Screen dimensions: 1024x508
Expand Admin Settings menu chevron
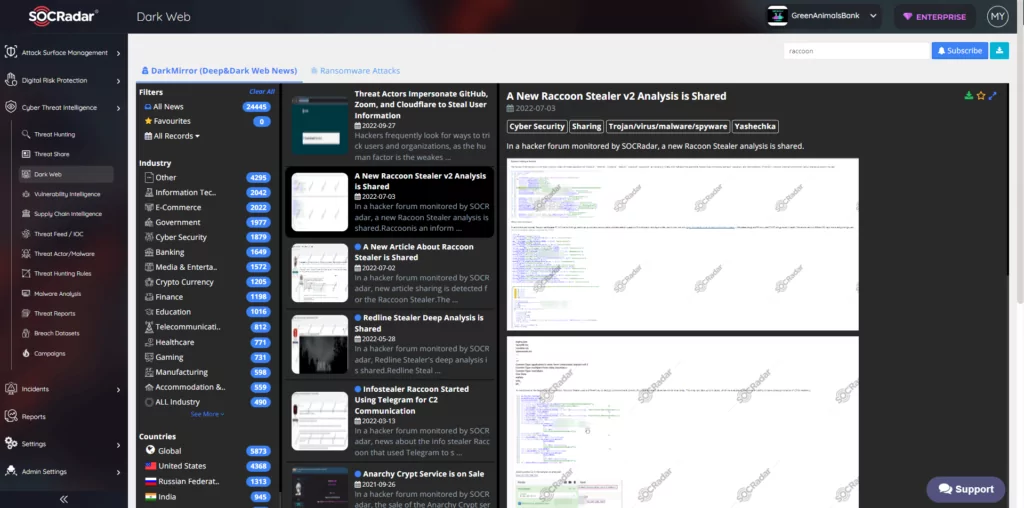pos(118,472)
